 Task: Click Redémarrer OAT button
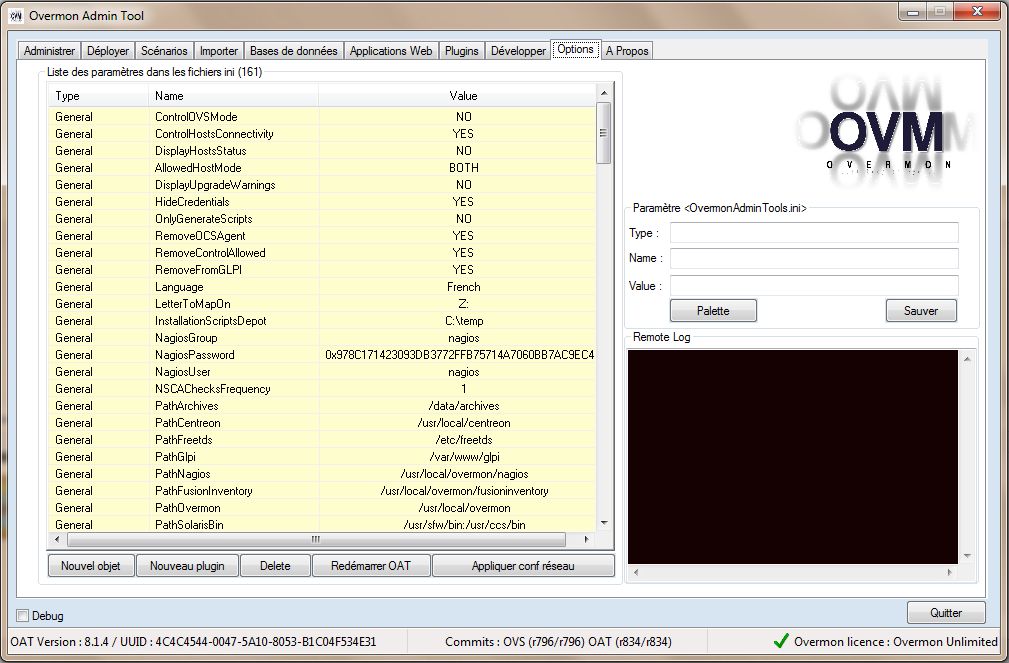(x=371, y=566)
